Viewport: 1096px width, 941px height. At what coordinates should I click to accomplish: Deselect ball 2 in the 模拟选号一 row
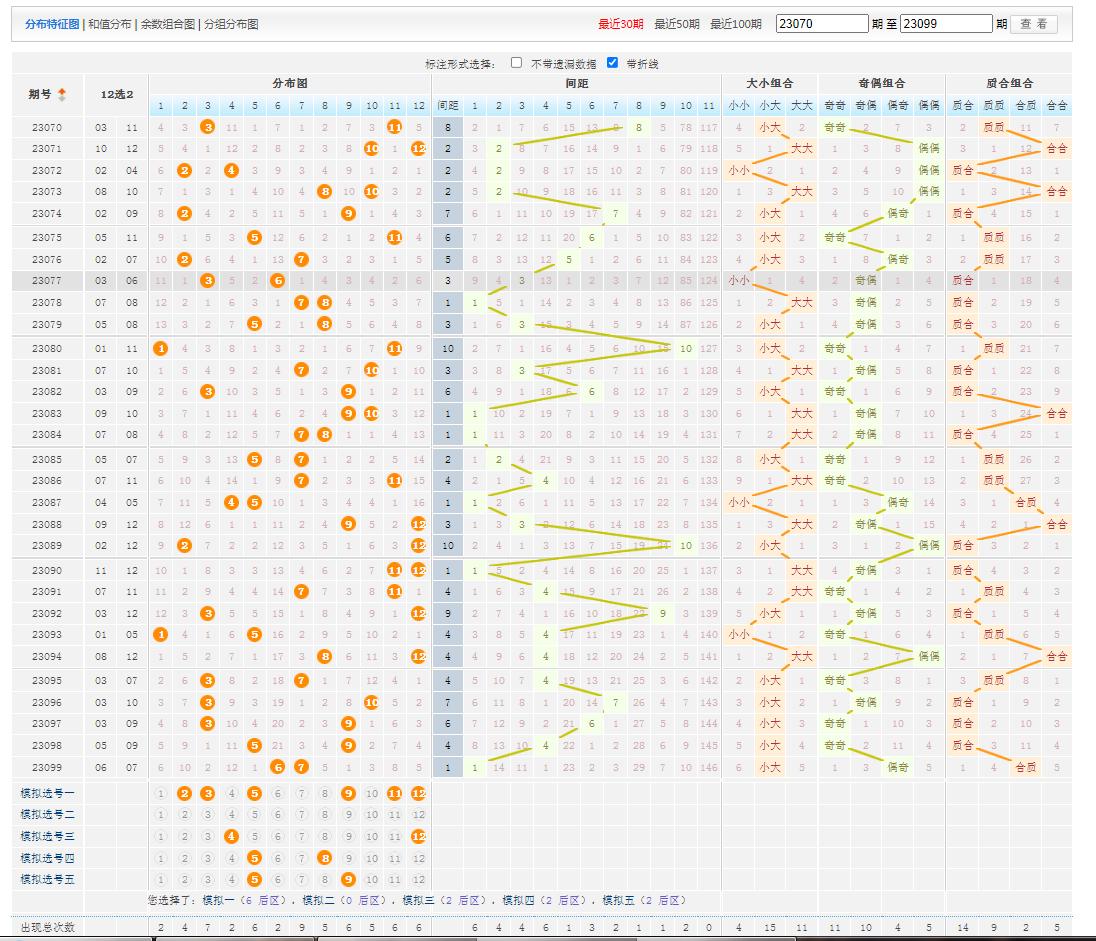pos(185,793)
